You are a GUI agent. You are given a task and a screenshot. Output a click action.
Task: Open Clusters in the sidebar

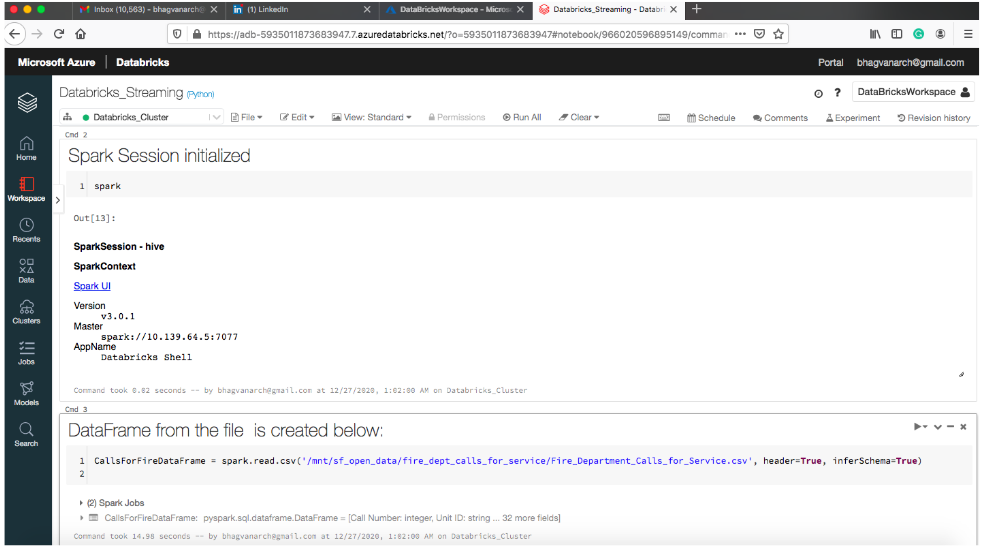coord(26,312)
